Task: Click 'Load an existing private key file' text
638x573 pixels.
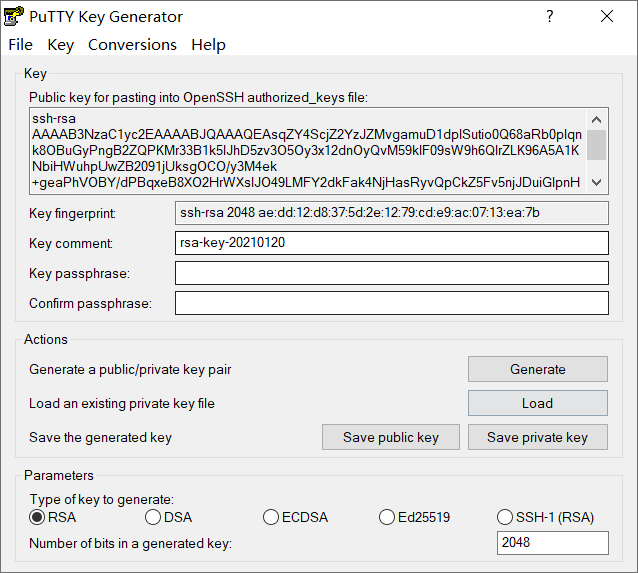Action: point(122,403)
